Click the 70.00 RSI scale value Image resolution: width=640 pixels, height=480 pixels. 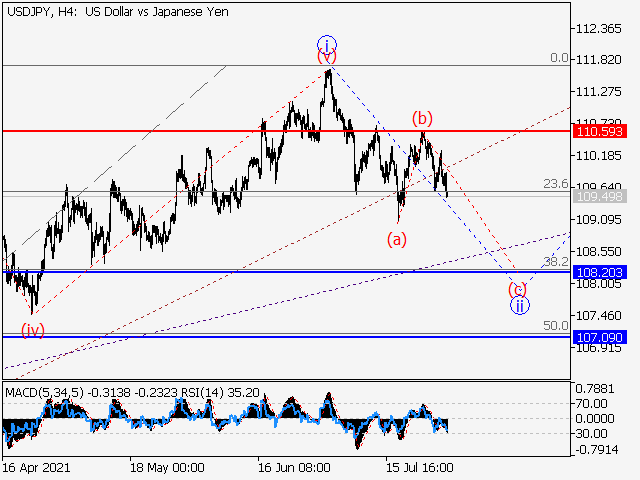click(x=592, y=404)
